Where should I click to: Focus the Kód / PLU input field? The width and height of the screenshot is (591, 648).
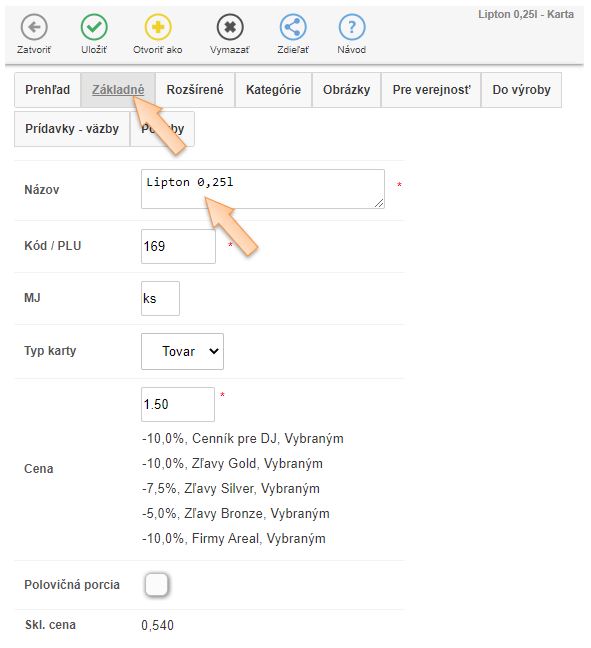tap(178, 246)
